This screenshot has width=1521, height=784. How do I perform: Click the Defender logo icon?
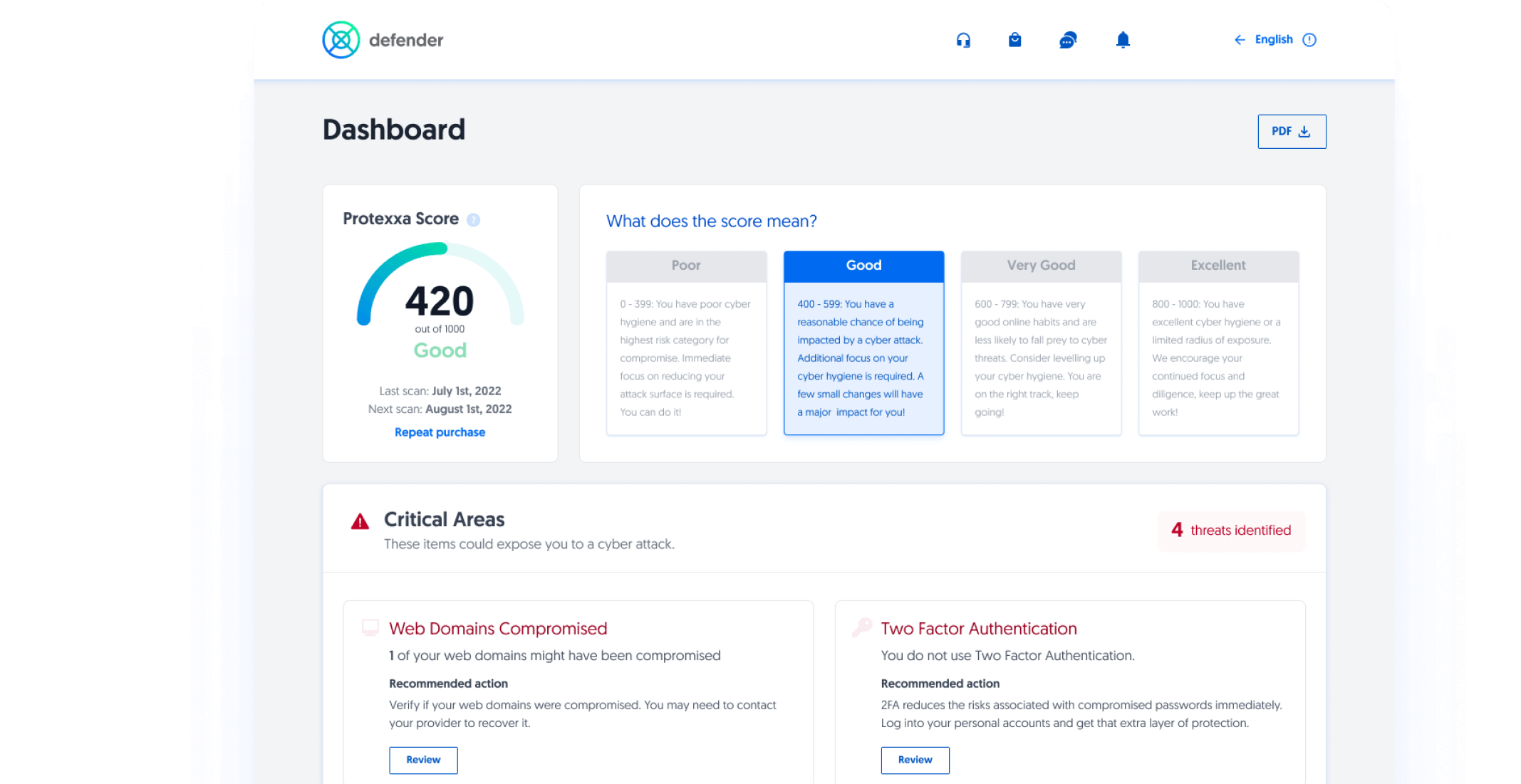coord(340,40)
